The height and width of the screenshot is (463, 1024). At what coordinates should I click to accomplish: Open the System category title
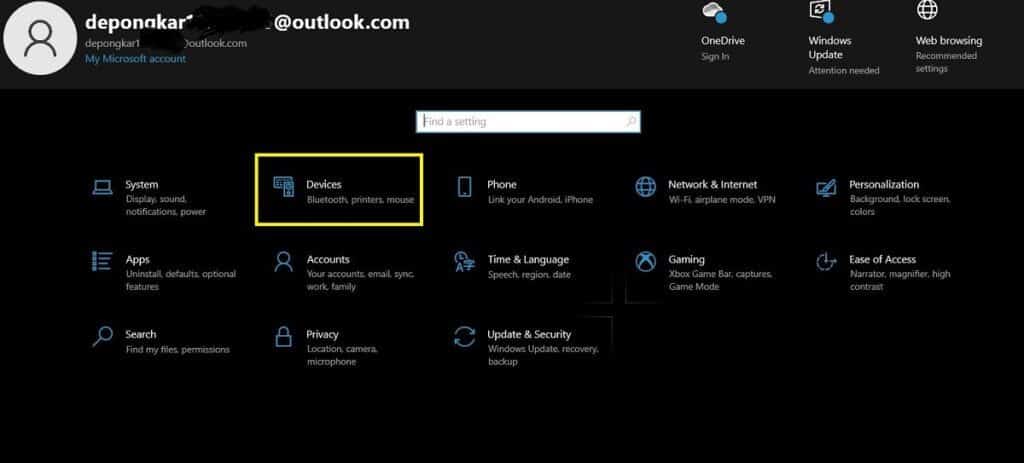(142, 185)
